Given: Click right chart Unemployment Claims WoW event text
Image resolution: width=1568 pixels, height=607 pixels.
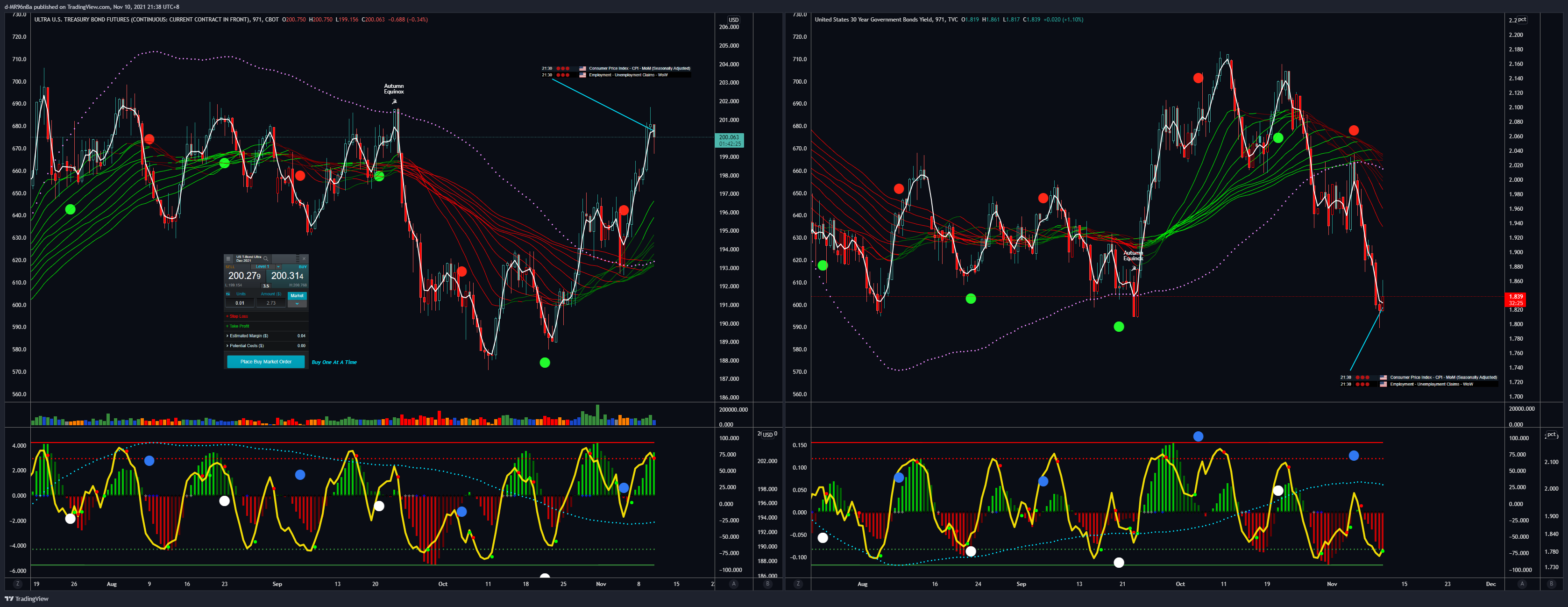Looking at the screenshot, I should coord(1431,384).
